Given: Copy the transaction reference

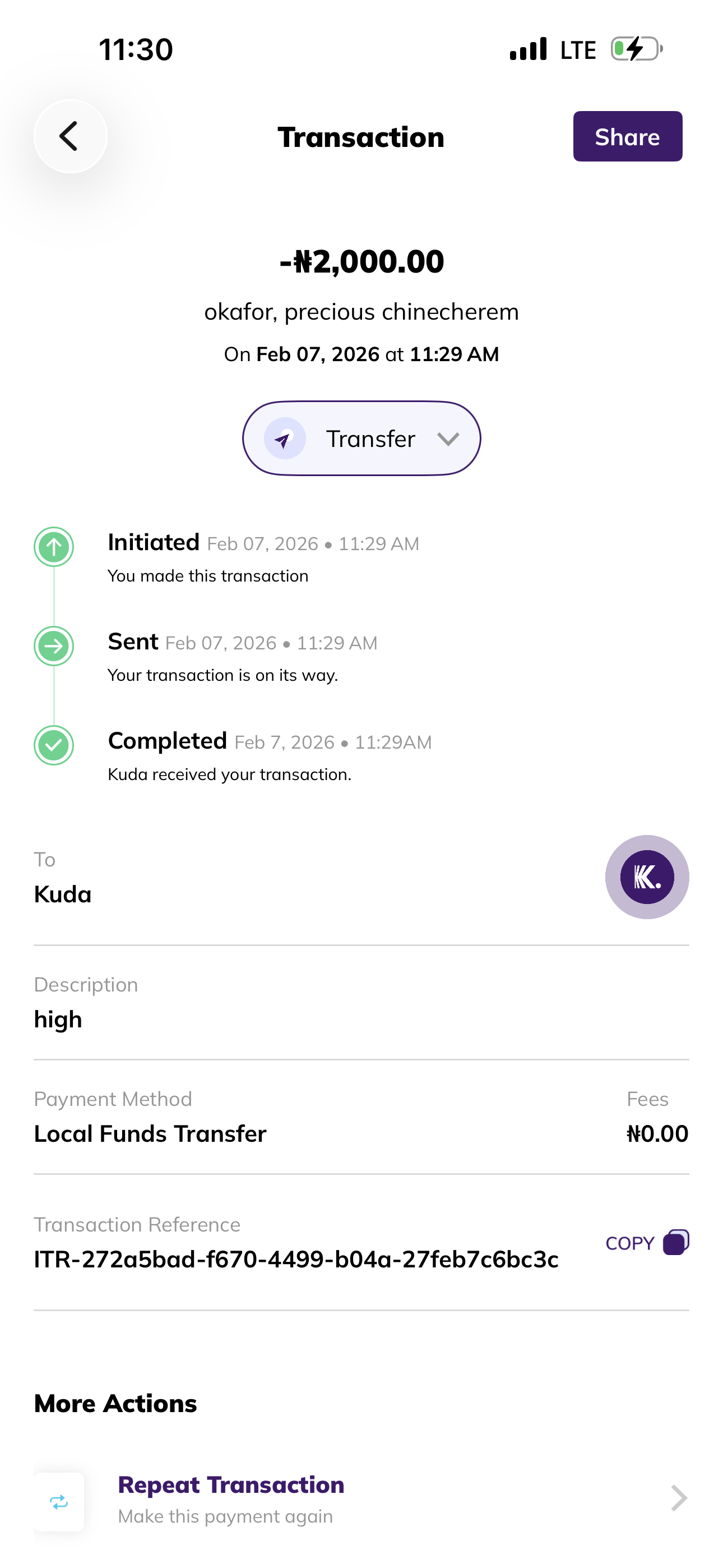Looking at the screenshot, I should 631,1243.
